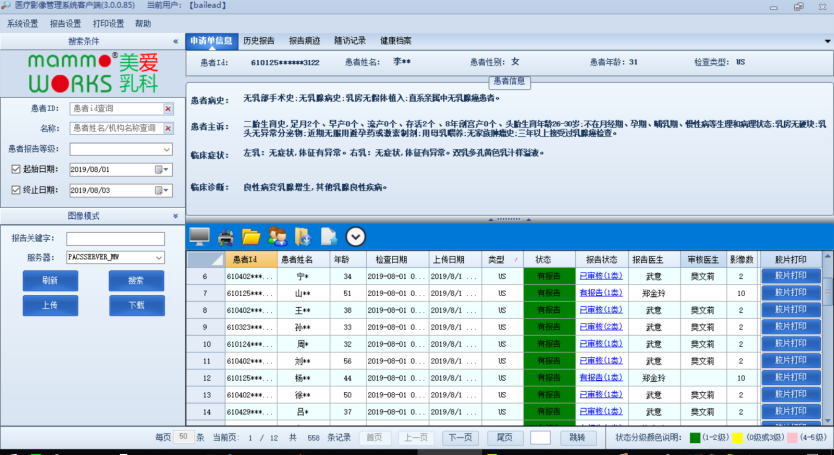Click the monitor display icon in toolbar
Image resolution: width=834 pixels, height=455 pixels.
[x=199, y=236]
